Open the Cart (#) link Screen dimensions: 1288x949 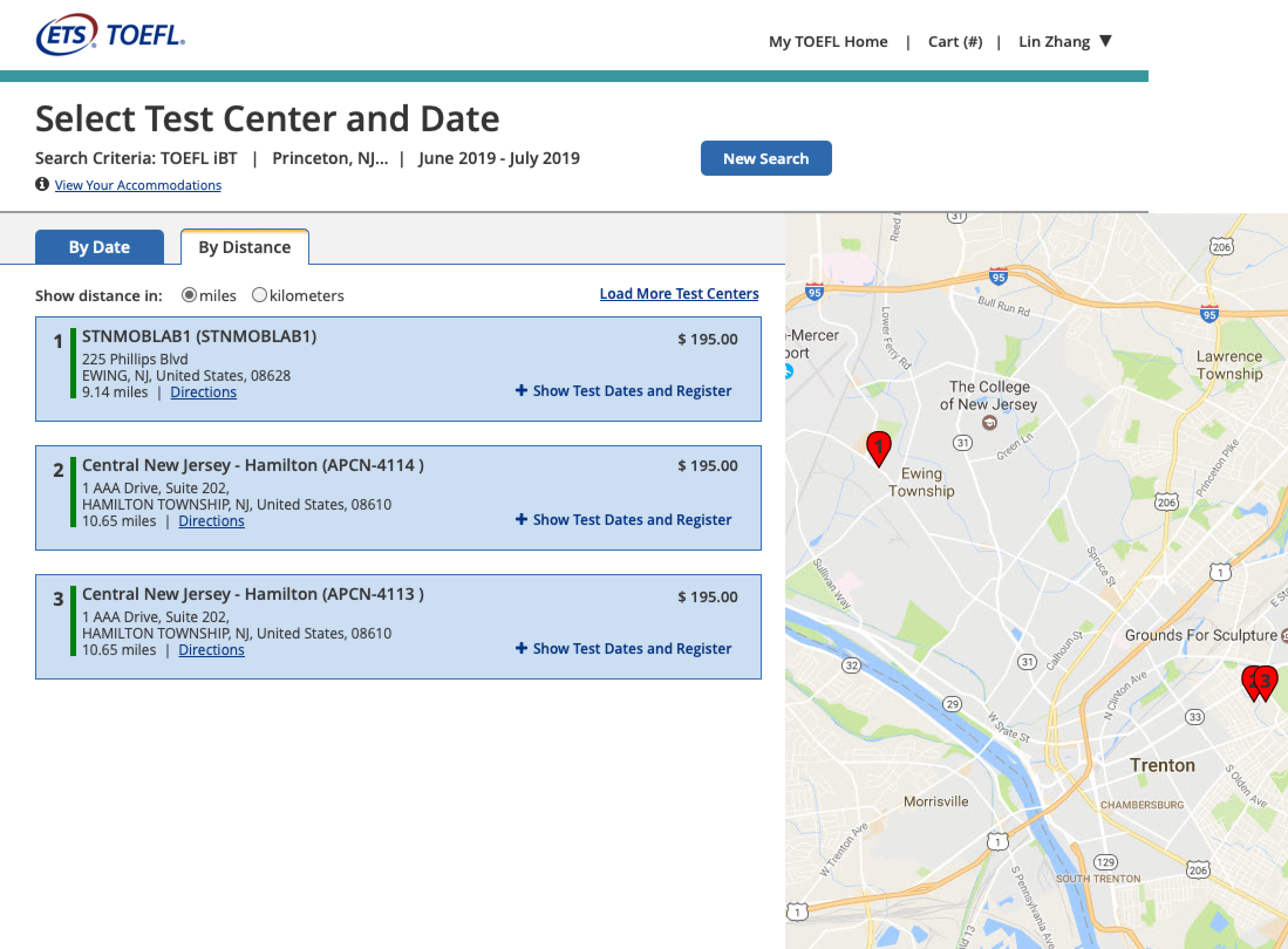click(955, 42)
